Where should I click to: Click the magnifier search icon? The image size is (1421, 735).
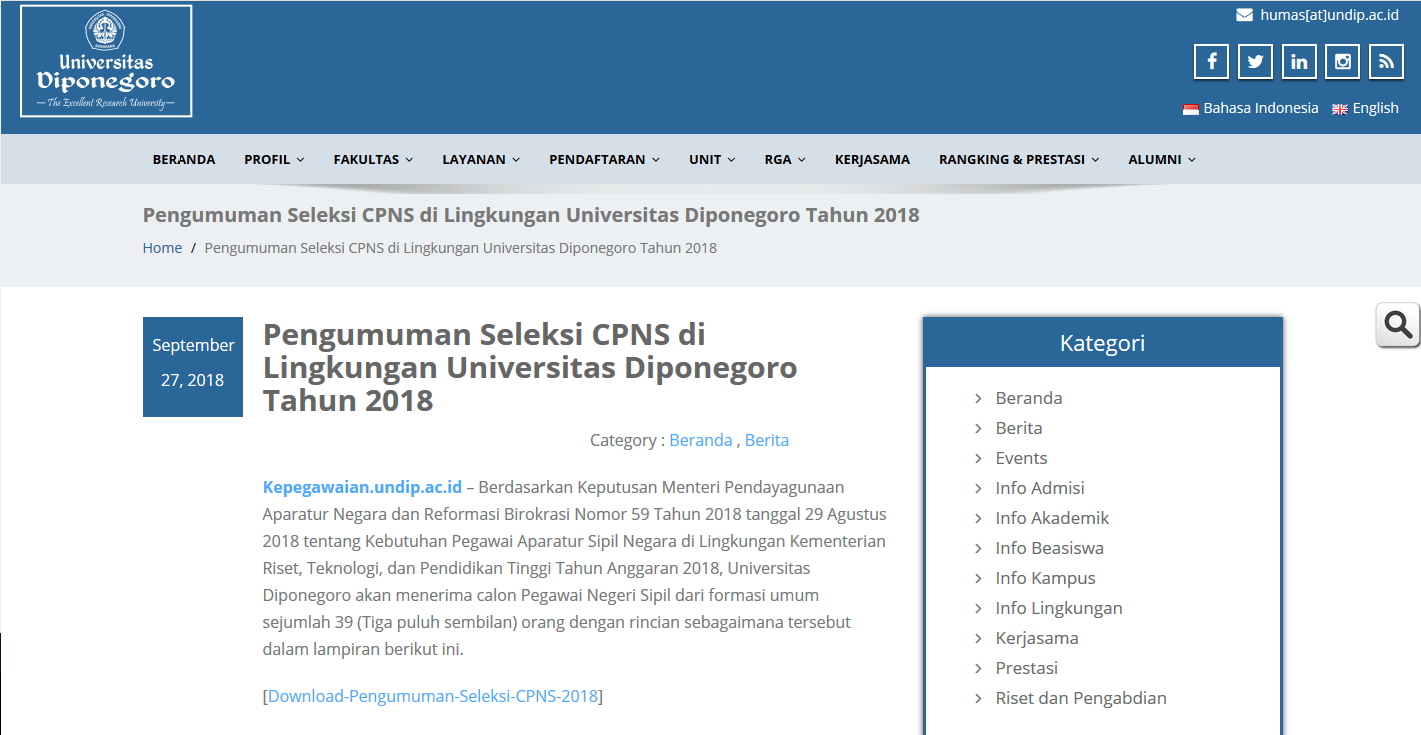point(1398,325)
